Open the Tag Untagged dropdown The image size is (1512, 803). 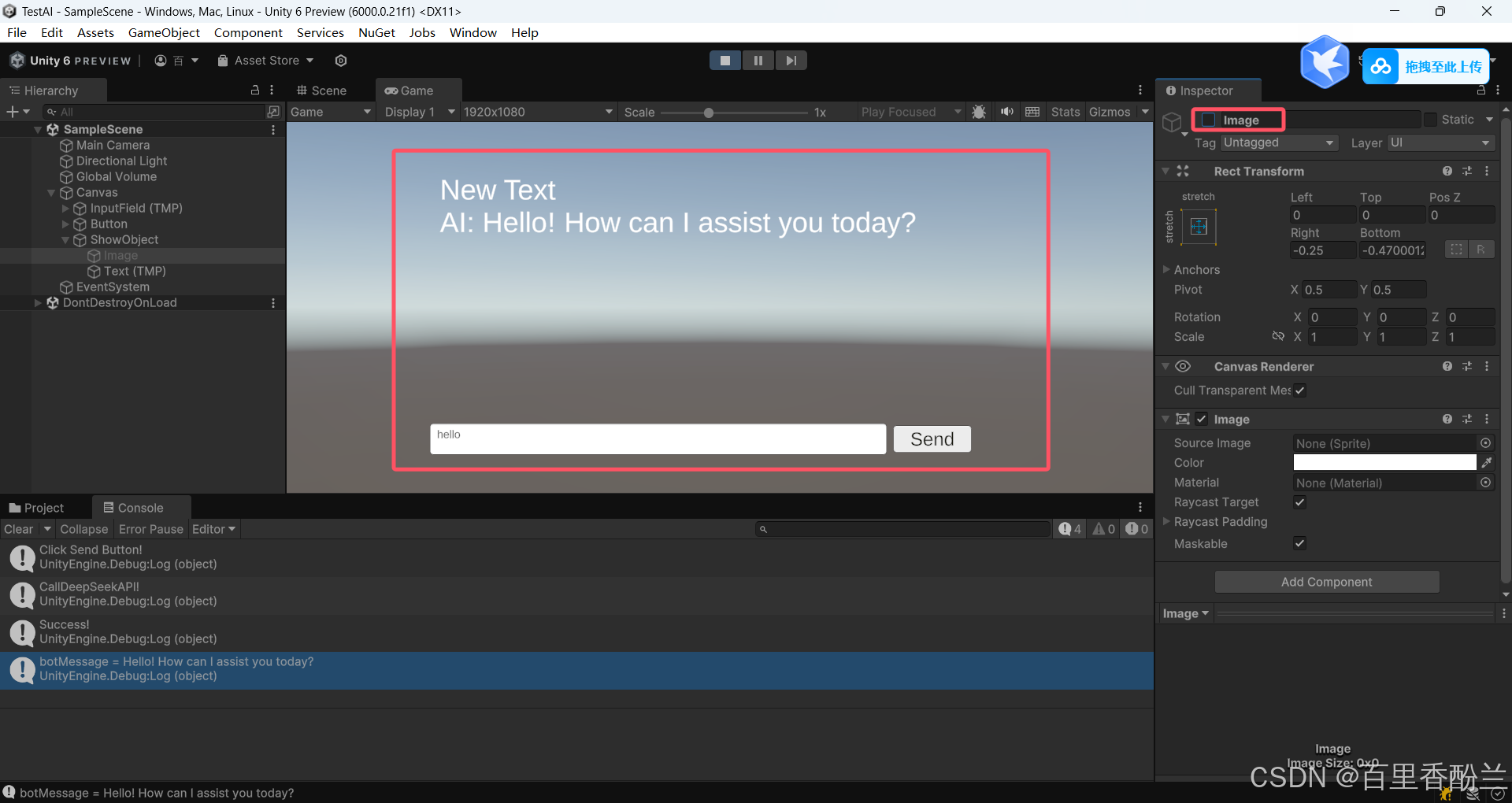(1279, 142)
